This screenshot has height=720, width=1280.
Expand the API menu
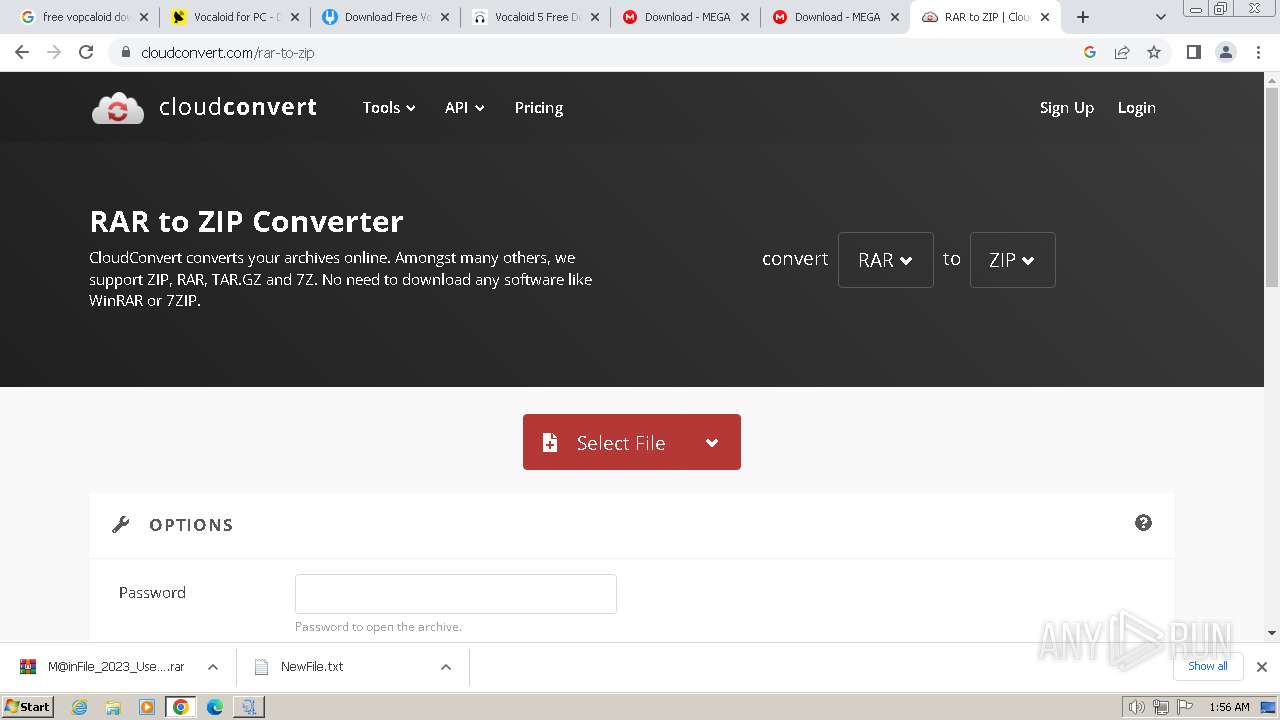pos(465,107)
